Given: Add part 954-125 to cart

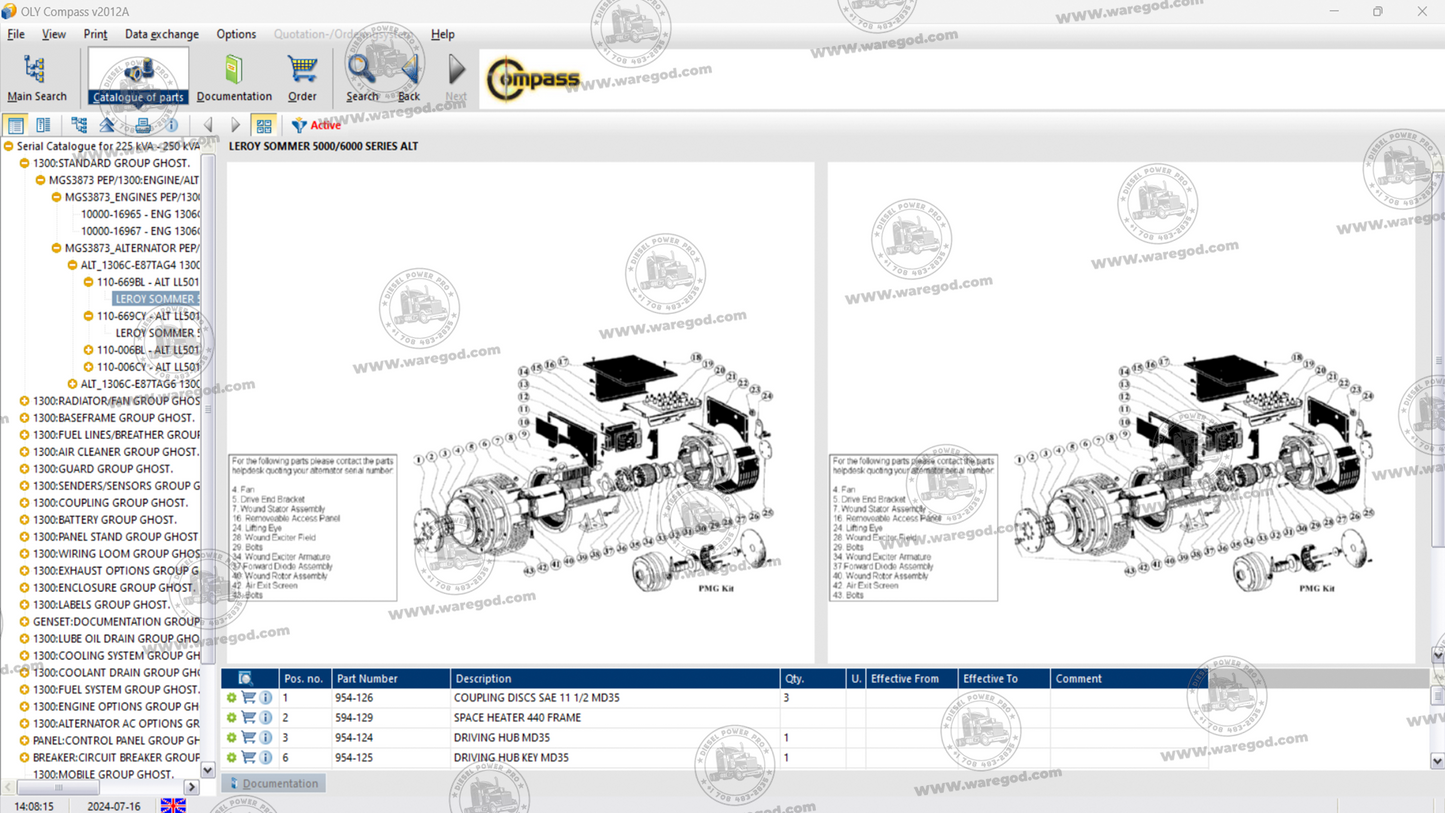Looking at the screenshot, I should [x=249, y=758].
